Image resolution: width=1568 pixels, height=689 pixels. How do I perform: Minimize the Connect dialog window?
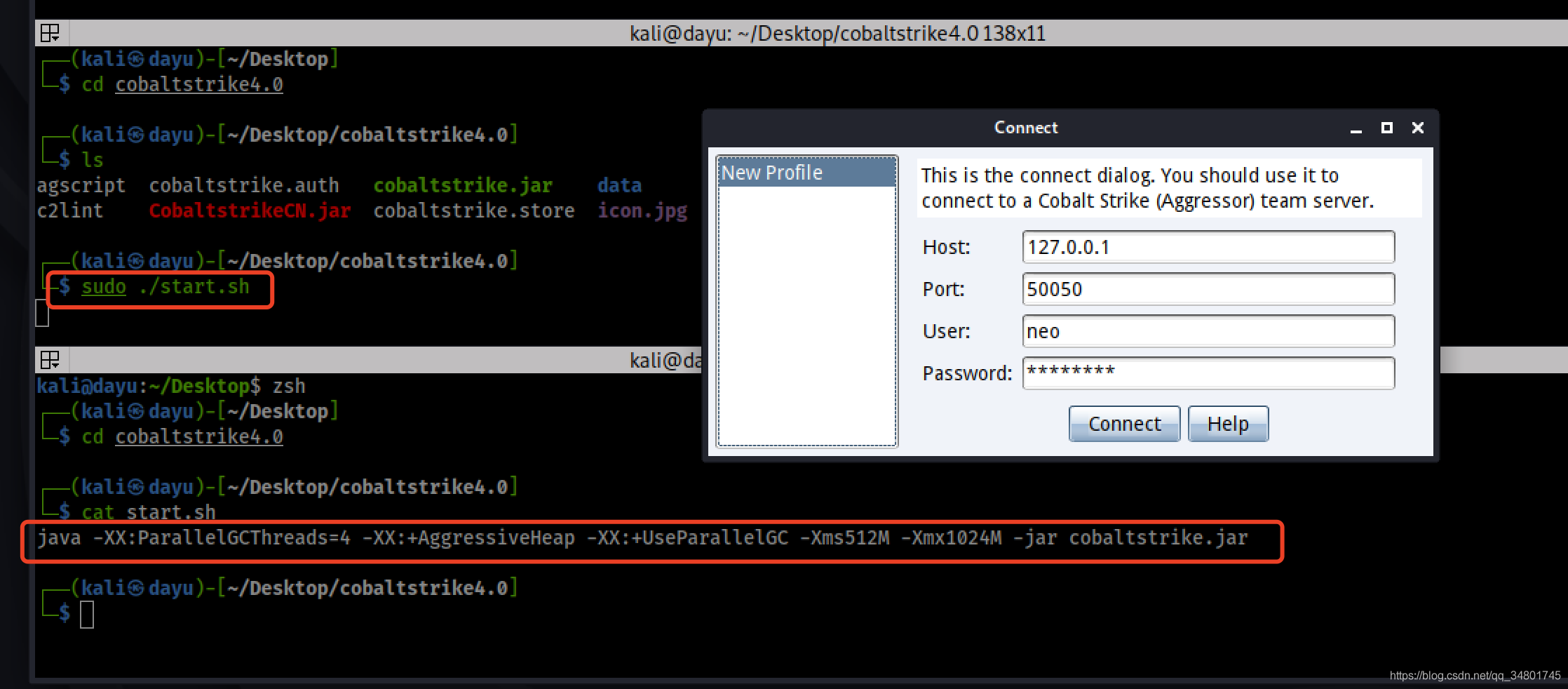[x=1356, y=128]
